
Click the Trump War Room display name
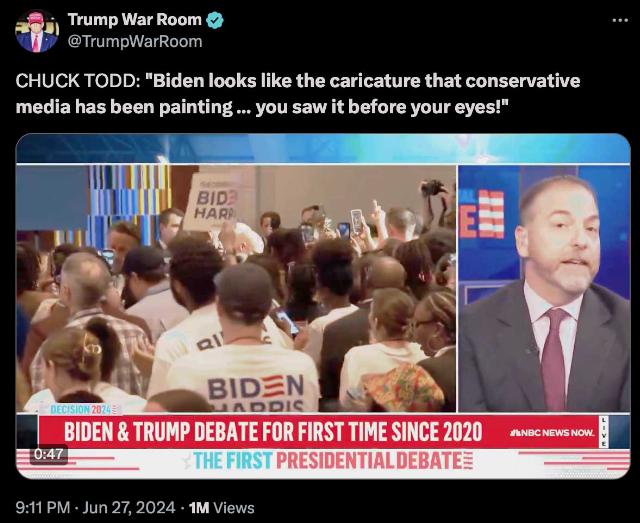coord(134,20)
